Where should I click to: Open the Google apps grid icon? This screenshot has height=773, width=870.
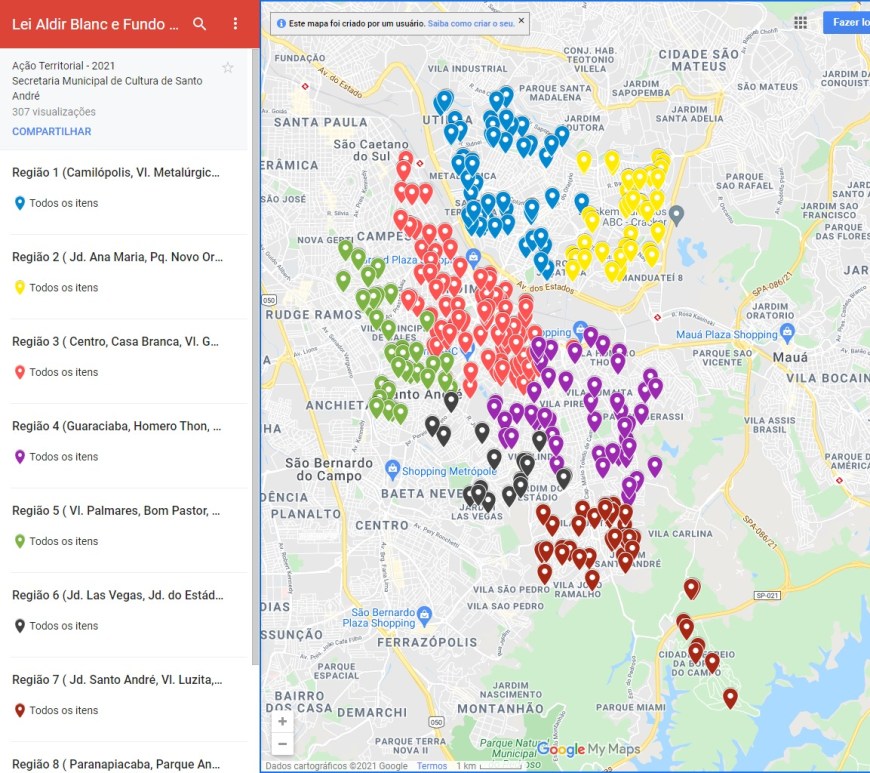[x=799, y=23]
